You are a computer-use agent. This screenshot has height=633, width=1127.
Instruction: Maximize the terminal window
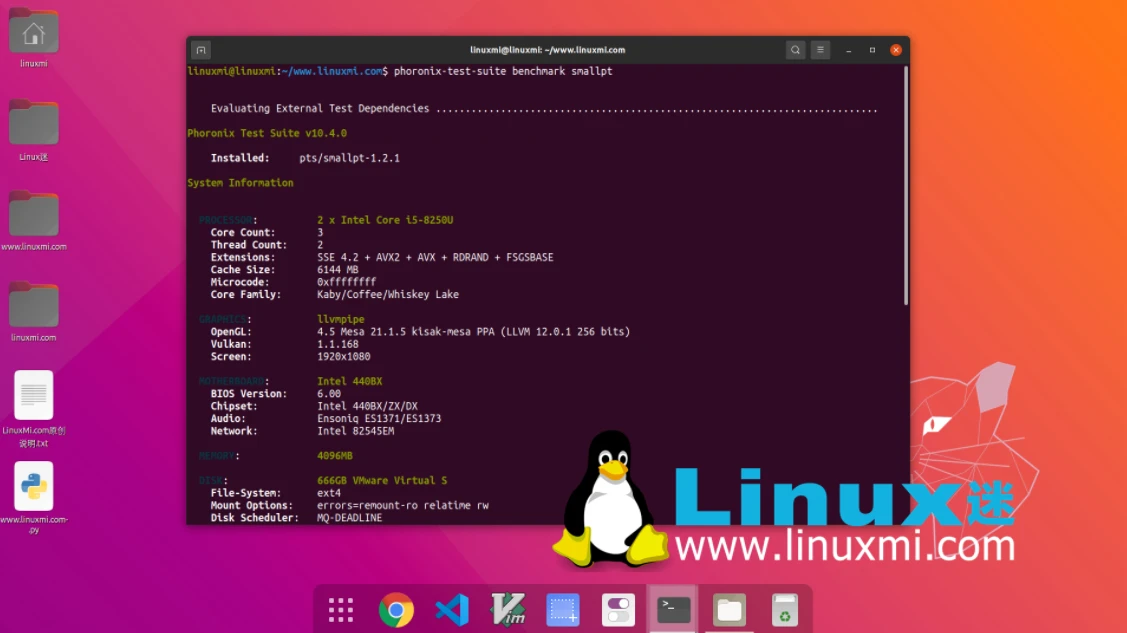tap(873, 50)
